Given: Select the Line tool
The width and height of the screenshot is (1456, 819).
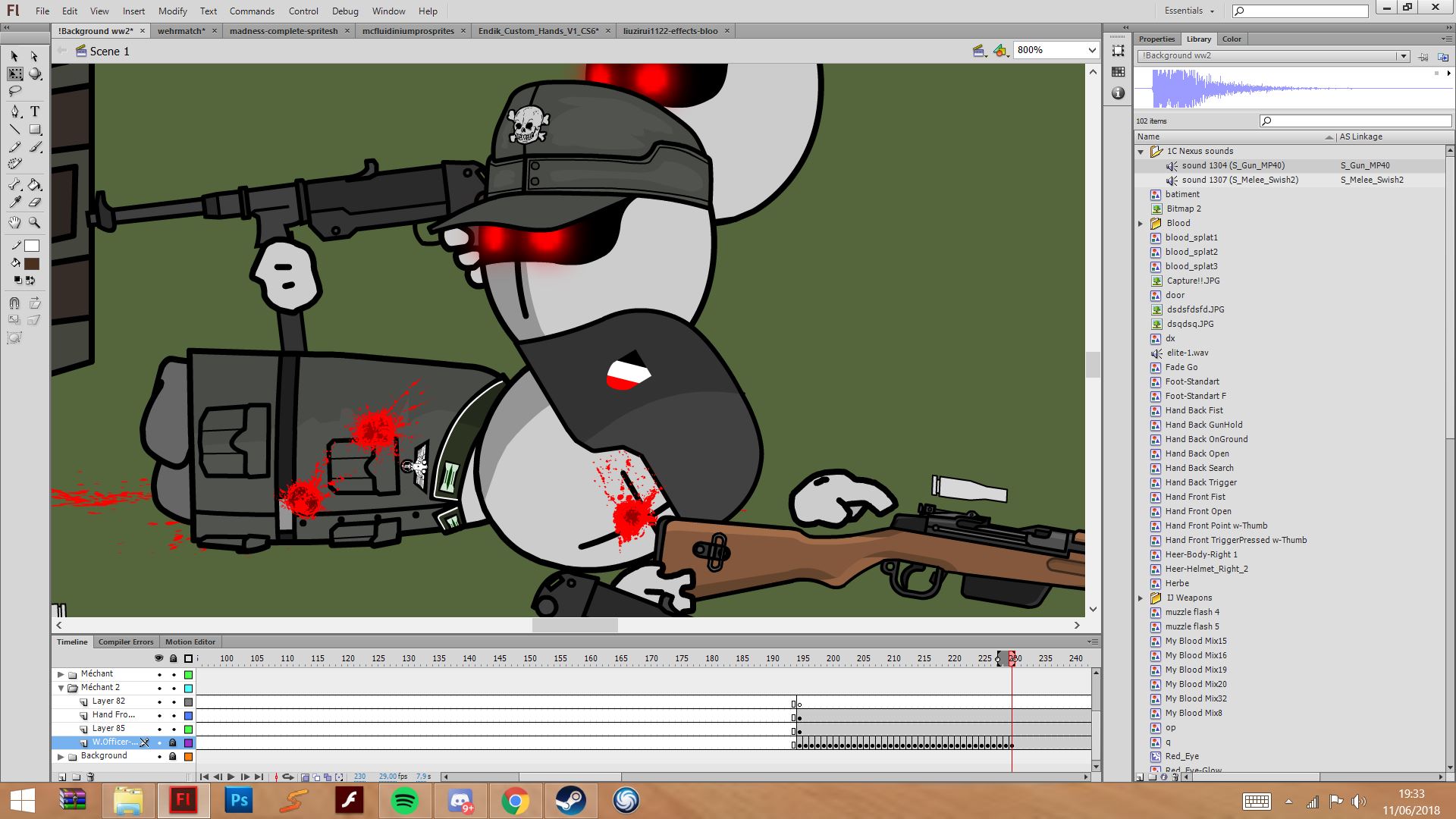Looking at the screenshot, I should pyautogui.click(x=14, y=130).
